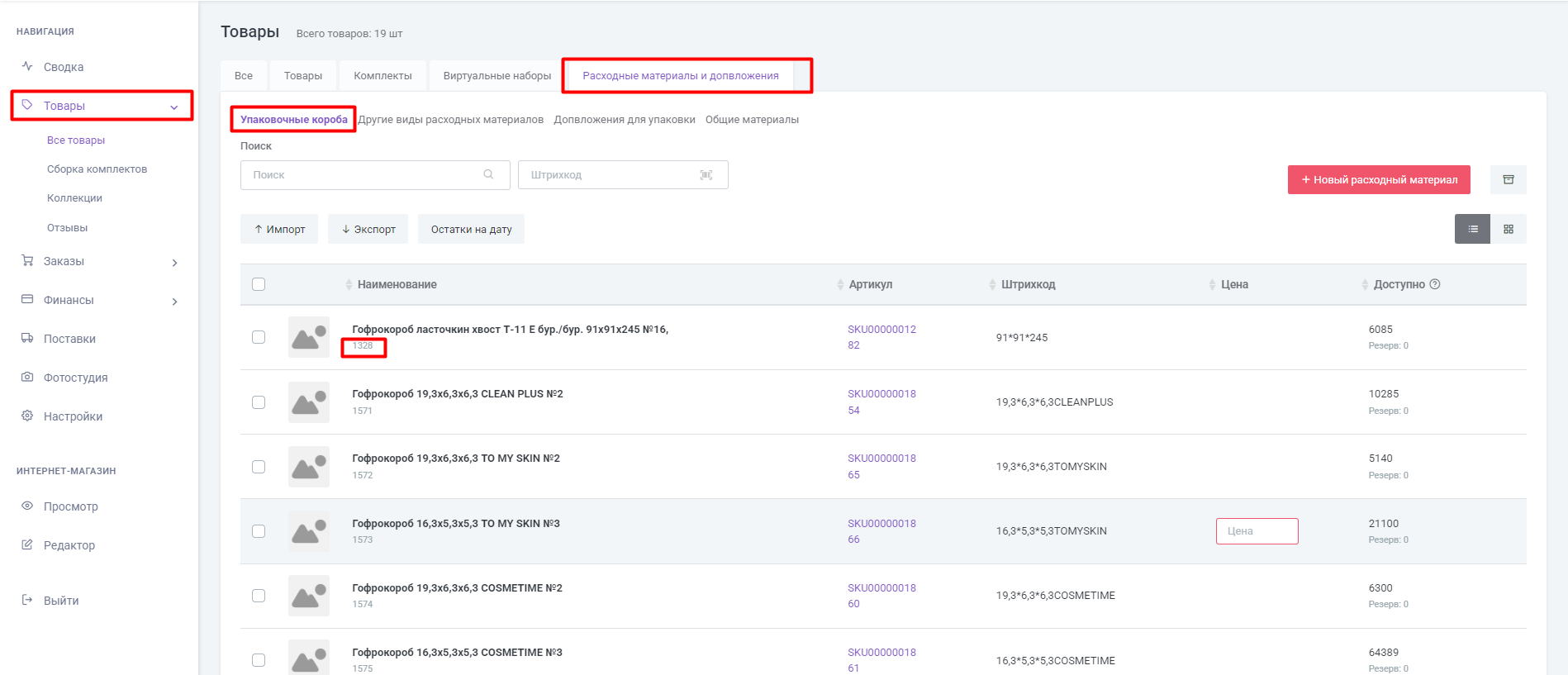Viewport: 1568px width, 675px height.
Task: Switch to list view layout
Action: pos(1472,229)
